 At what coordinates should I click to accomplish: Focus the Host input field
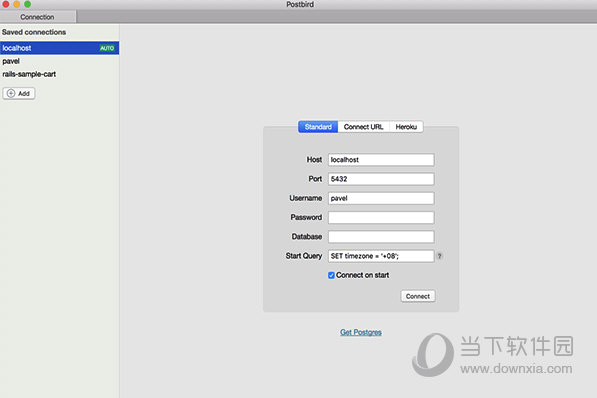point(381,160)
